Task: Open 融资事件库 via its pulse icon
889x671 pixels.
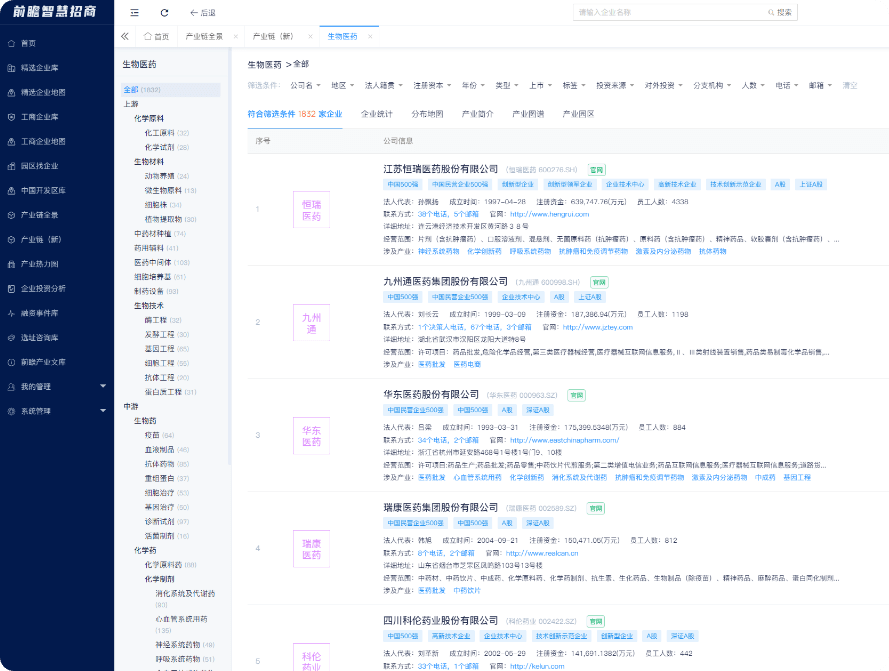Action: click(11, 313)
